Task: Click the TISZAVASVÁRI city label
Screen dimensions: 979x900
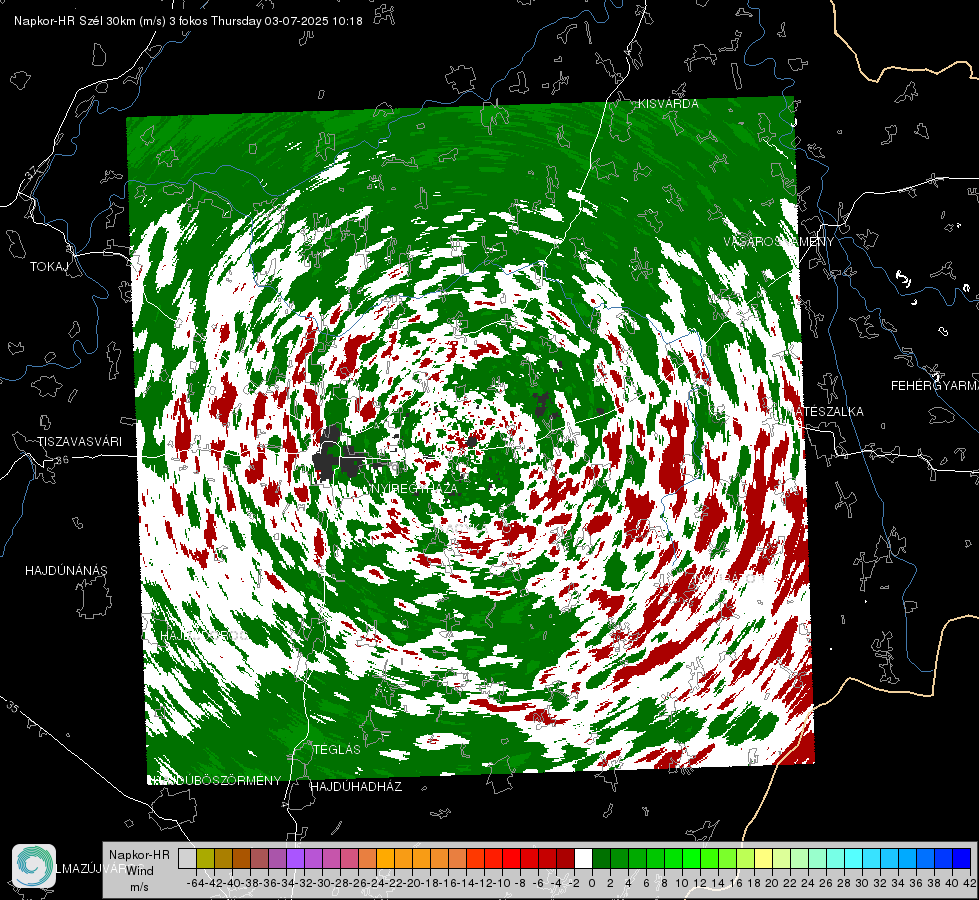Action: [79, 442]
